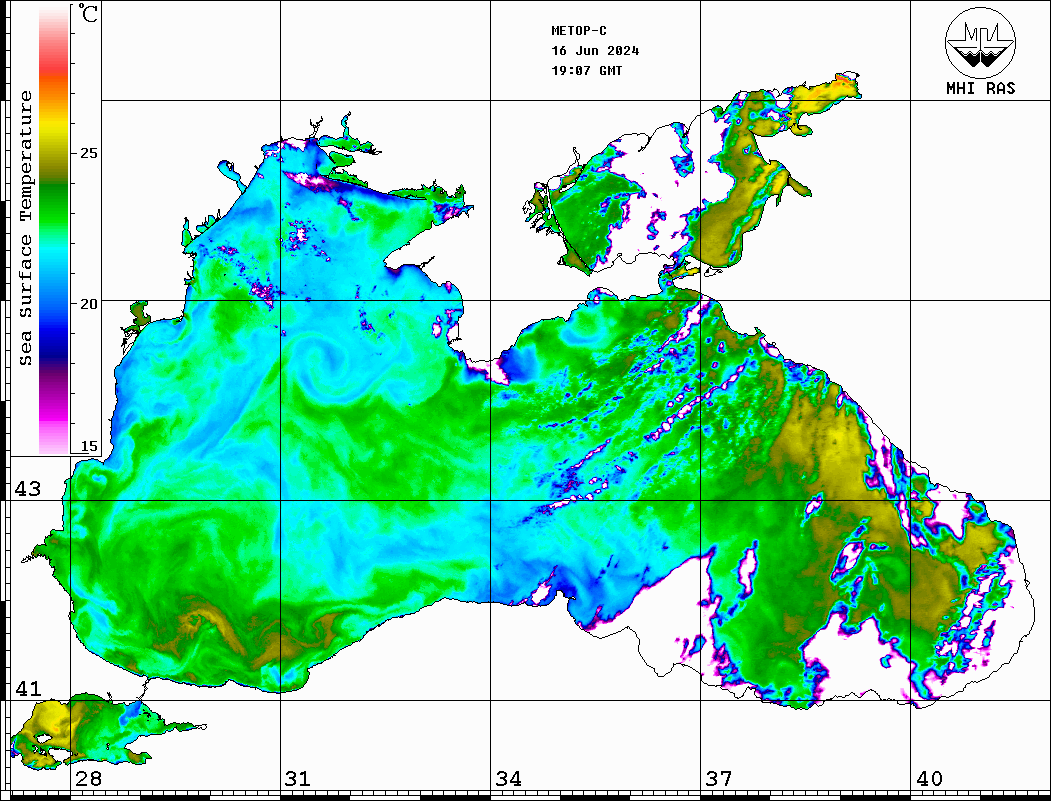The width and height of the screenshot is (1051, 801).
Task: Click longitude label '40'
Action: (x=929, y=779)
